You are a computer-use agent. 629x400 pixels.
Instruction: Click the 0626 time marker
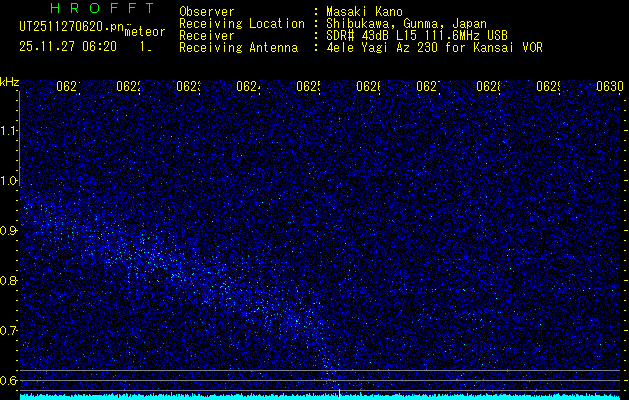point(368,86)
